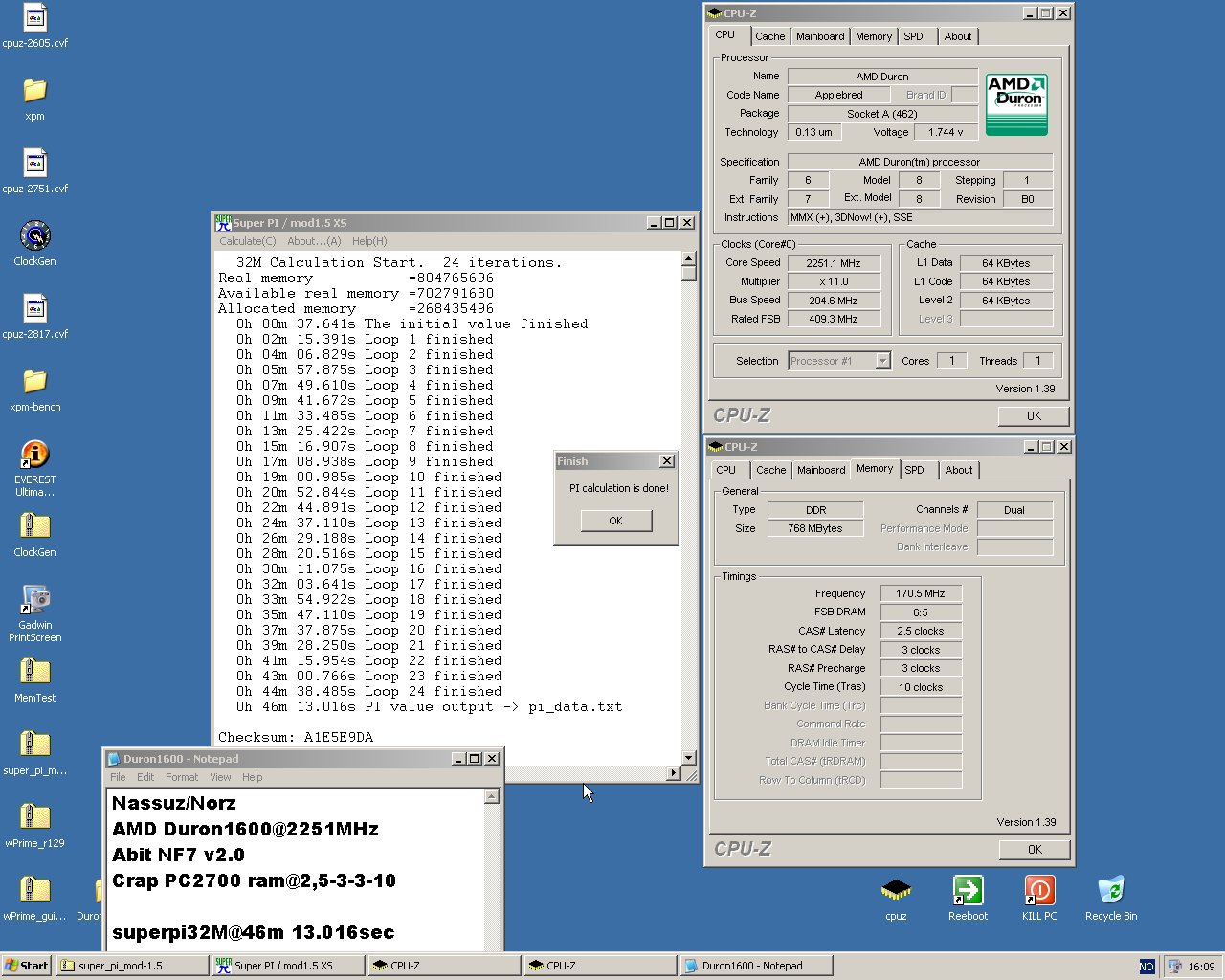Open Edit menu in Notepad
1225x980 pixels.
[x=145, y=777]
